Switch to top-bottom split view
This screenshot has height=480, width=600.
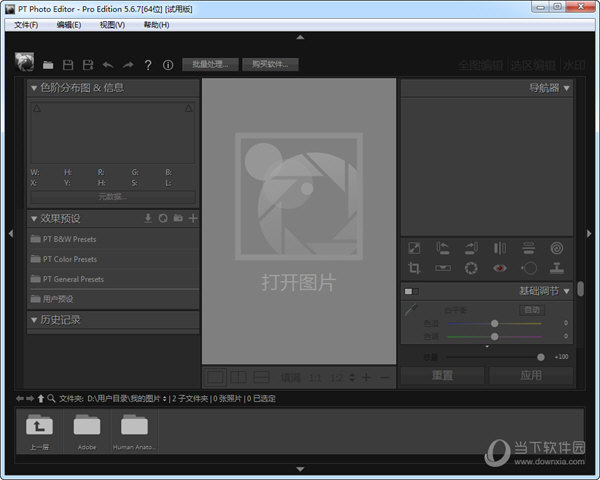click(261, 377)
